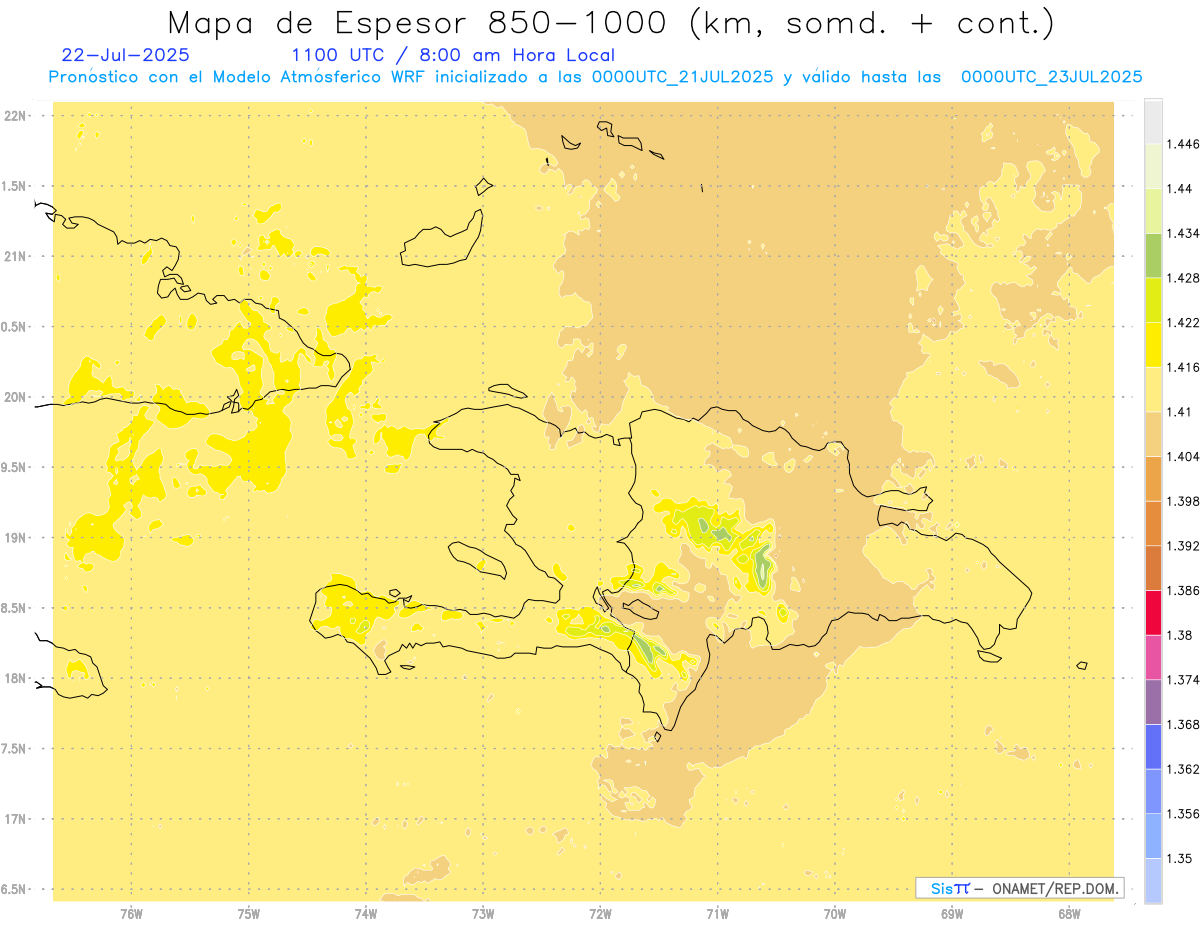Click the longitude label 74W

[366, 914]
